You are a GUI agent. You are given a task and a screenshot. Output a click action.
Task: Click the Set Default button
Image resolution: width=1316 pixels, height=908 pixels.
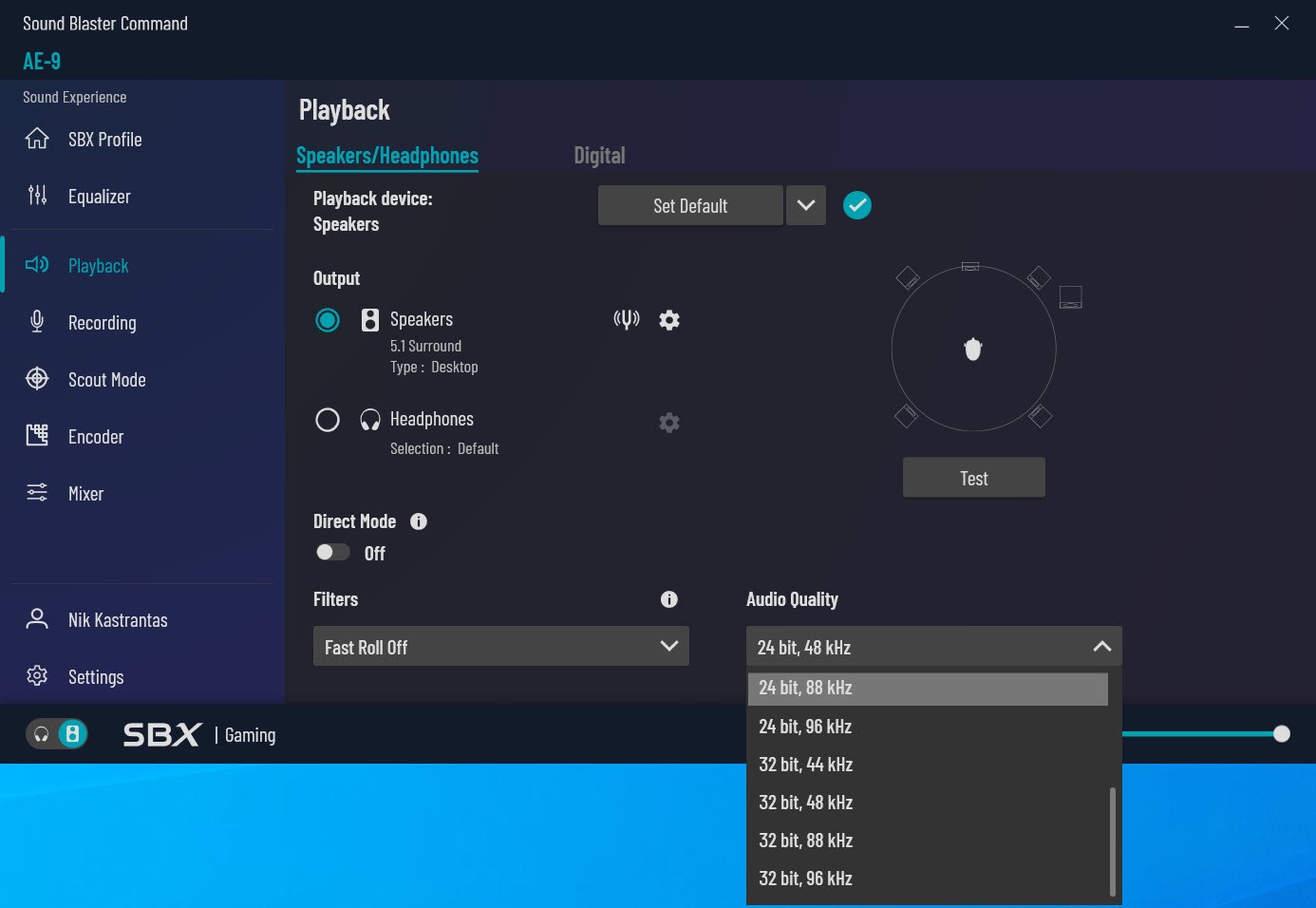coord(690,205)
